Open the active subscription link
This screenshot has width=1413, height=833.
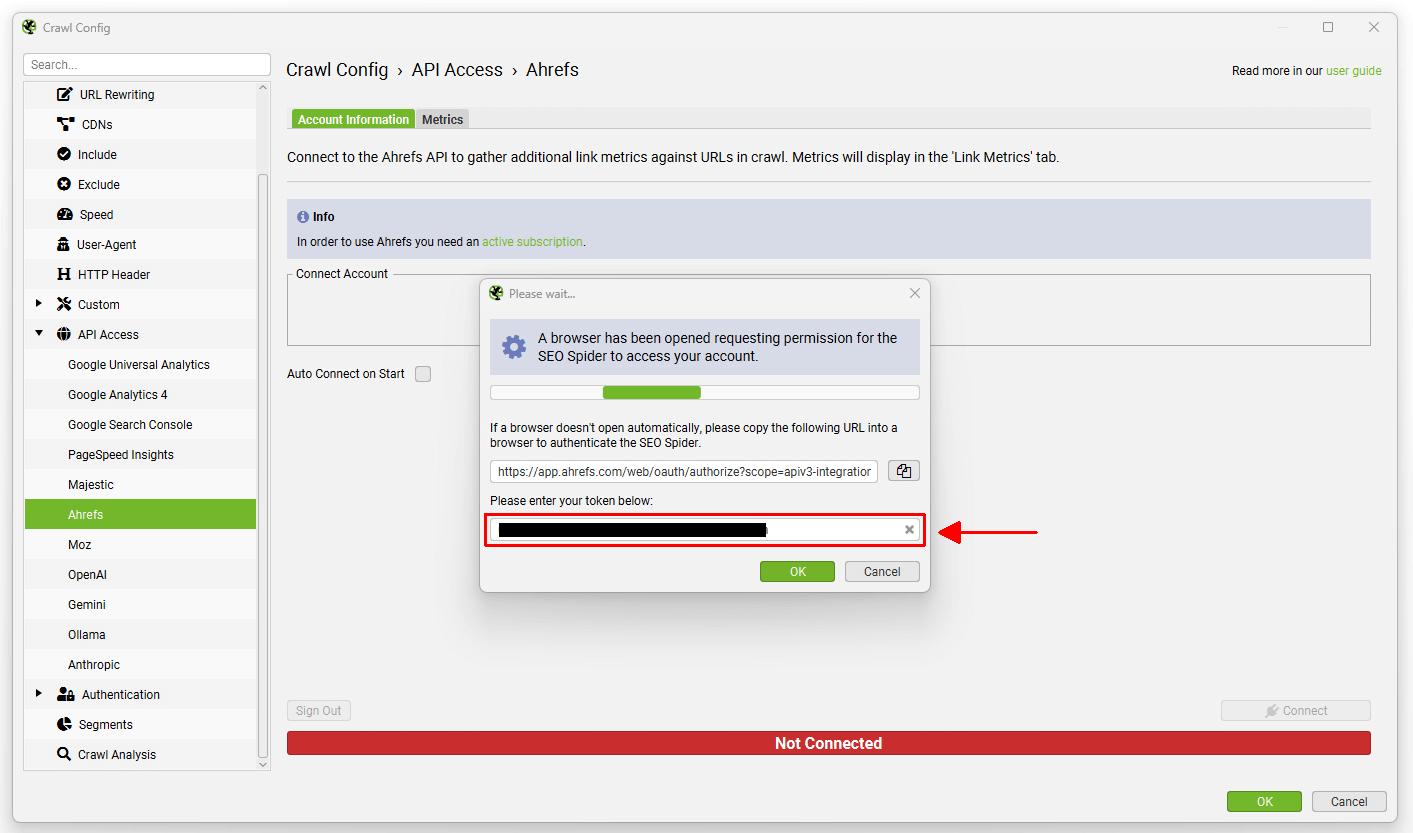point(532,242)
